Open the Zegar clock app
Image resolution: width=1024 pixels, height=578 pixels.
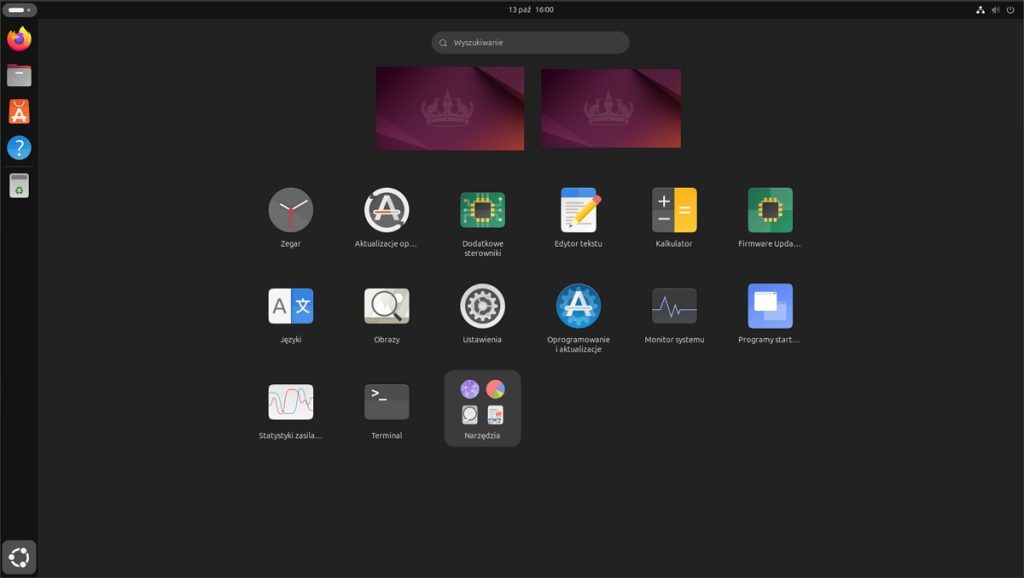[x=290, y=210]
